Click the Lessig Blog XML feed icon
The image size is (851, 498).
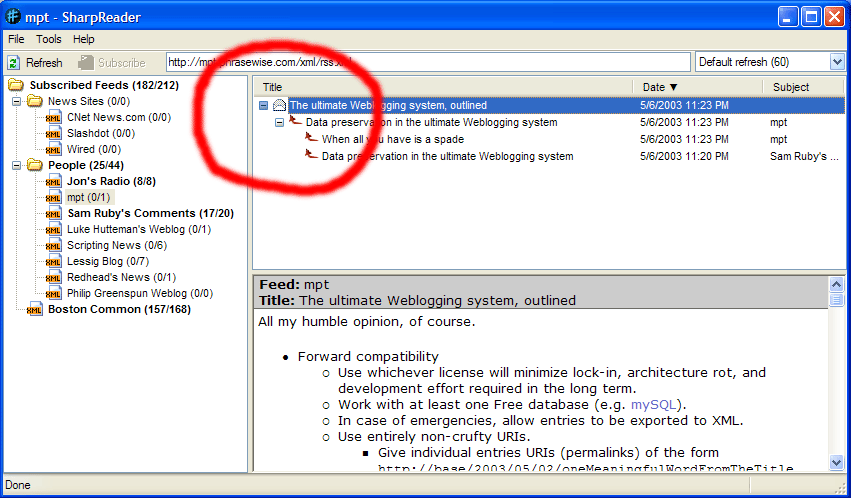click(x=53, y=261)
